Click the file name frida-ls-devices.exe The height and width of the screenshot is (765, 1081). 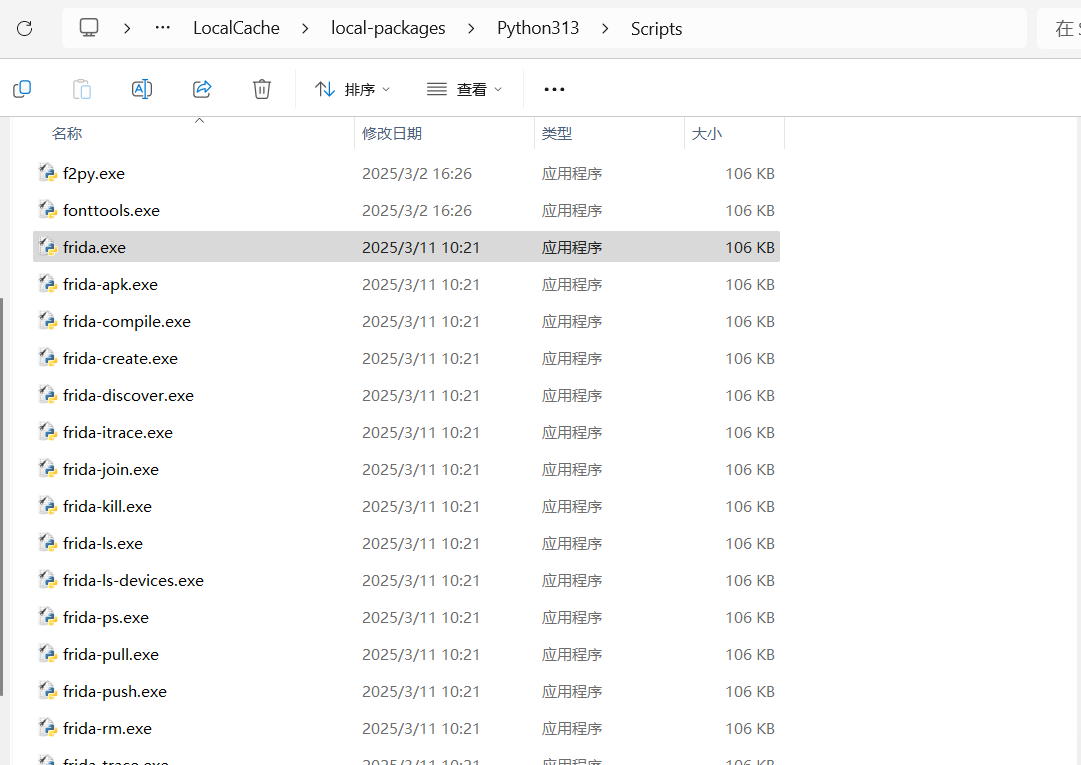[133, 580]
